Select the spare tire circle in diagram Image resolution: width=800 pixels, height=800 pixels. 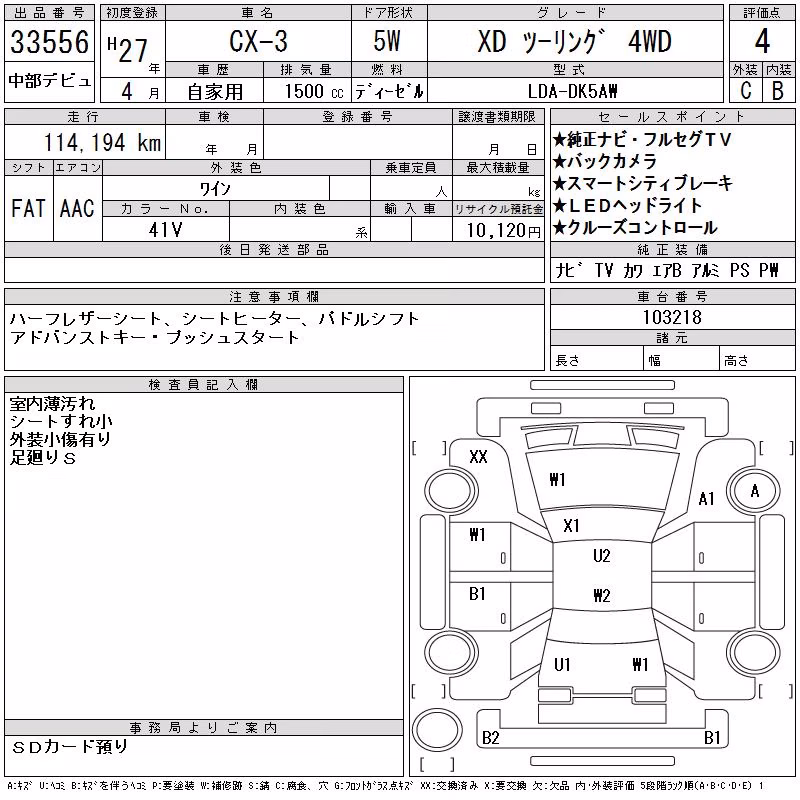[x=437, y=730]
